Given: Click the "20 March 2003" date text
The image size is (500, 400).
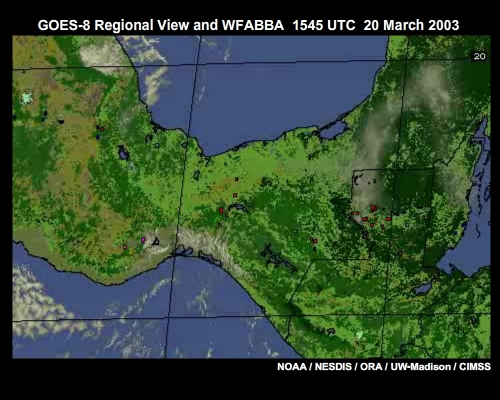Looking at the screenshot, I should pyautogui.click(x=411, y=25).
